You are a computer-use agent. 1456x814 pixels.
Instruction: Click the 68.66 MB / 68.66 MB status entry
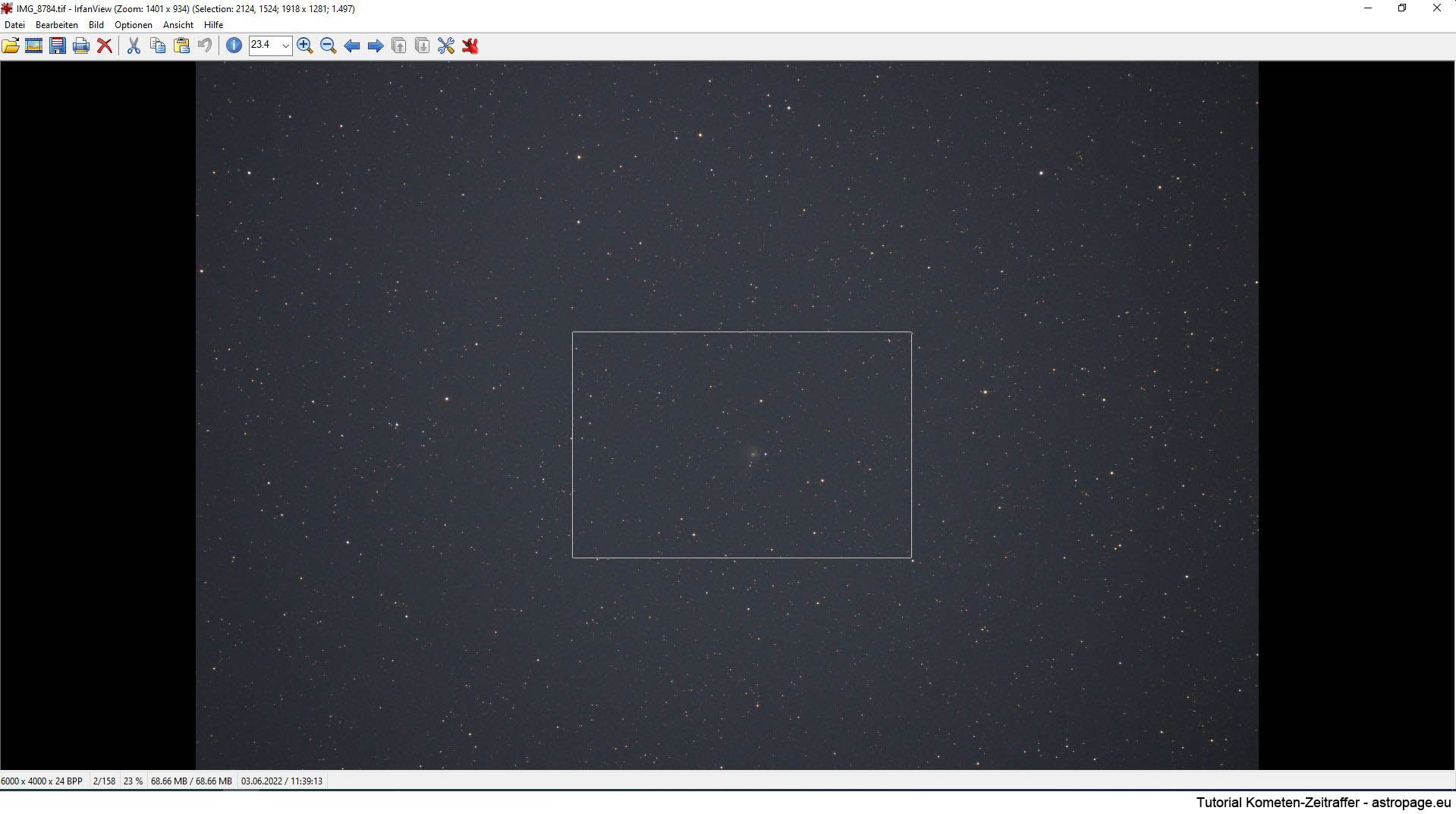[x=191, y=781]
